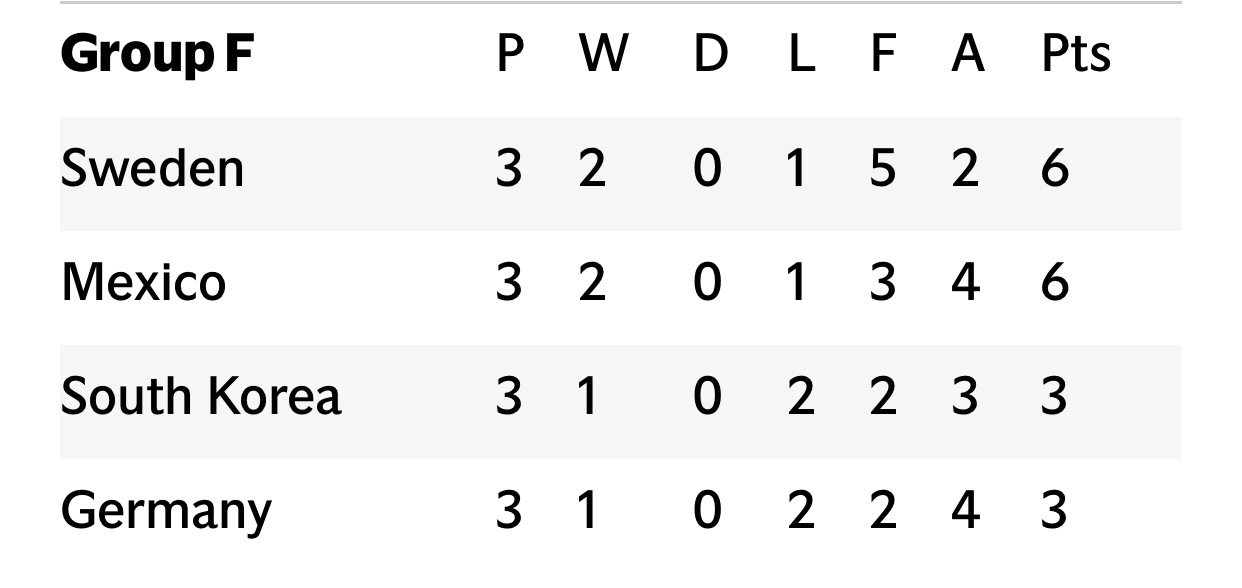Screen dimensions: 1242x588
Task: Click Sweden's goals for value 5
Action: (x=881, y=168)
